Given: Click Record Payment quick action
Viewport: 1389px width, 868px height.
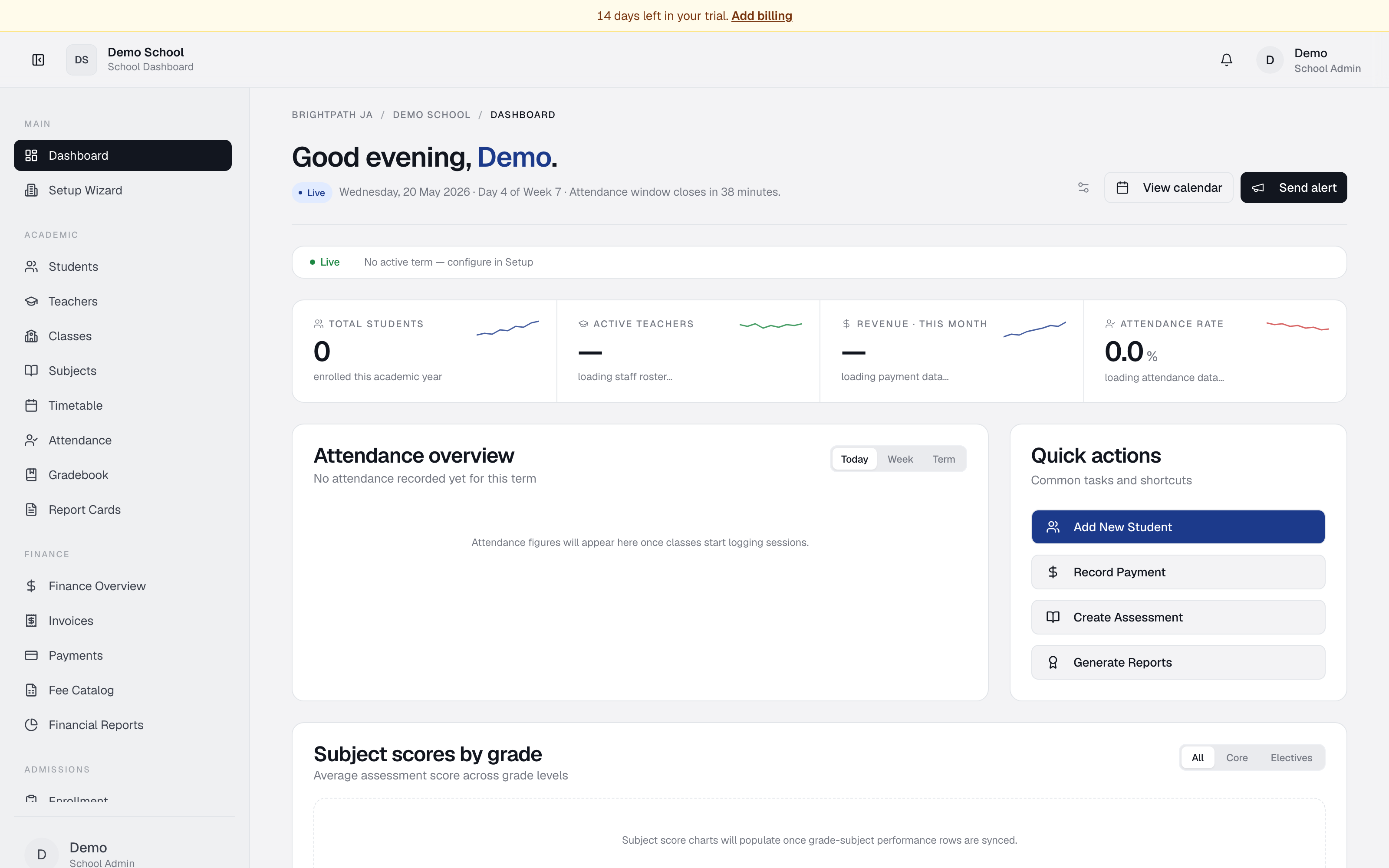Looking at the screenshot, I should click(x=1178, y=572).
